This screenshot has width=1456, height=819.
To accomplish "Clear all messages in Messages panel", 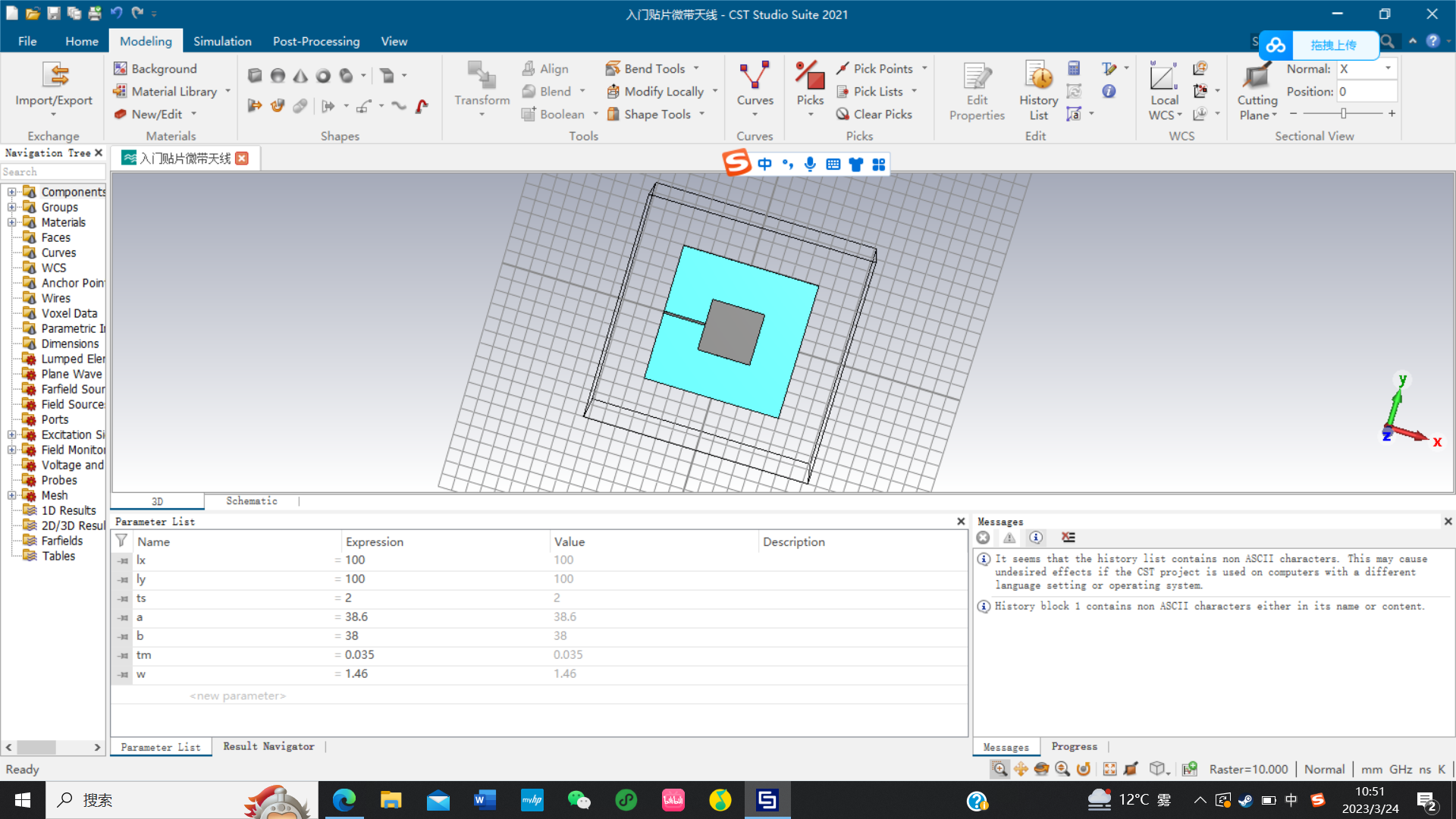I will [1068, 538].
